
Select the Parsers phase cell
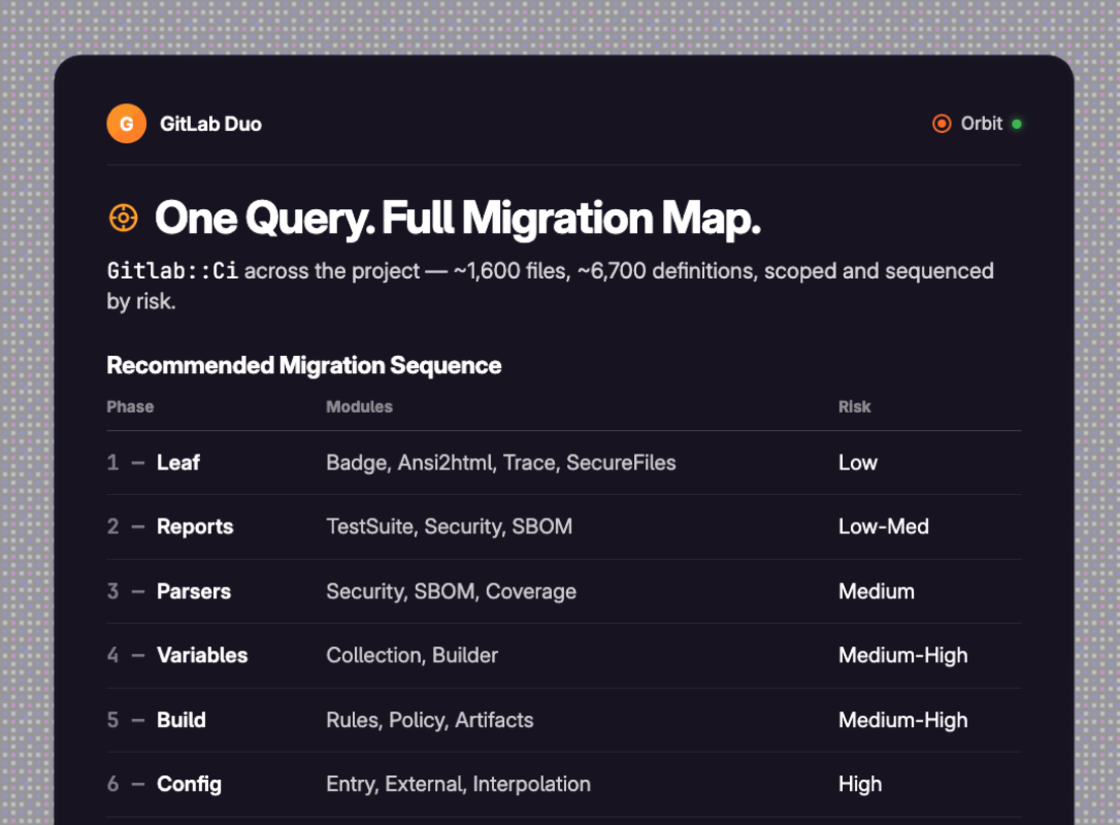(169, 591)
